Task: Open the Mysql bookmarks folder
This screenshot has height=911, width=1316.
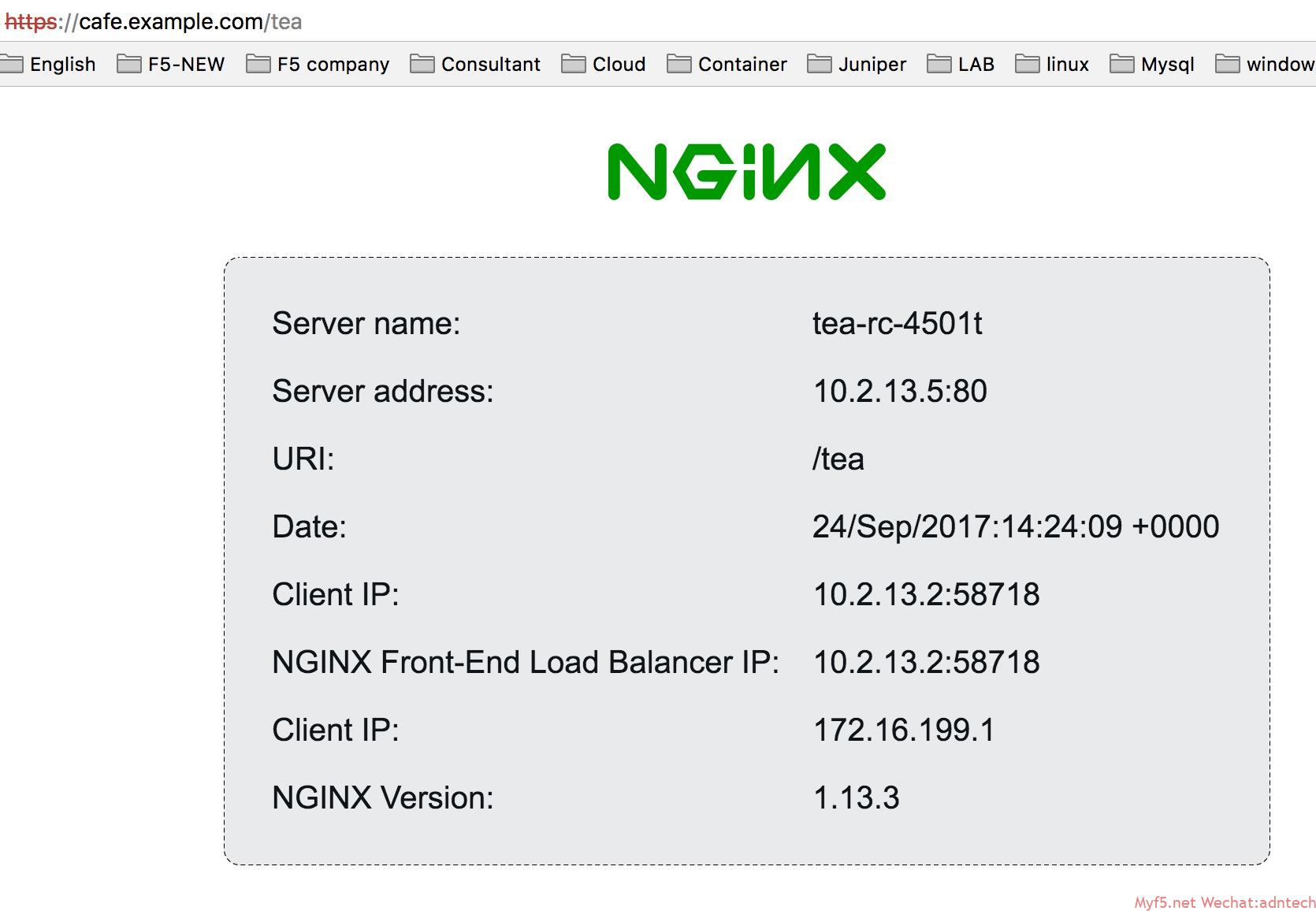Action: (x=1152, y=64)
